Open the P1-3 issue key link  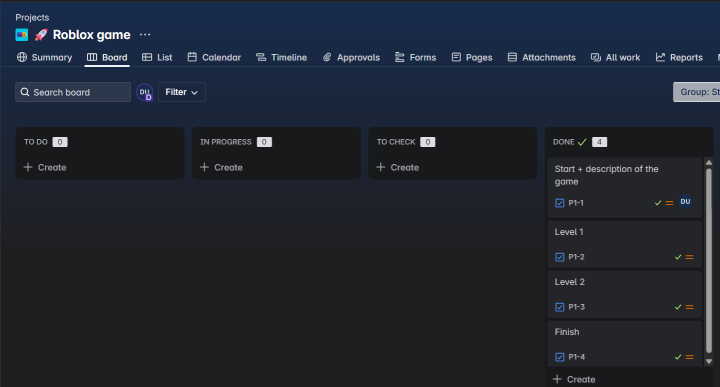point(576,307)
